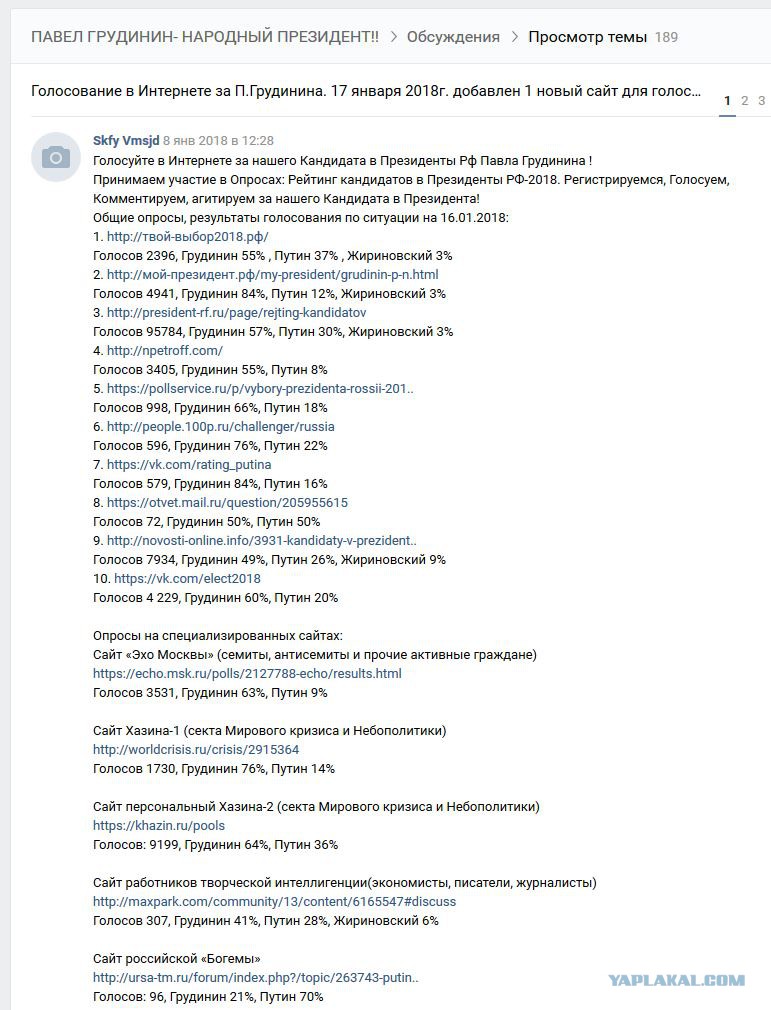
Task: Go to the group ПАВЕЛ ГРУДИНИН breadcrumb
Action: [x=205, y=37]
